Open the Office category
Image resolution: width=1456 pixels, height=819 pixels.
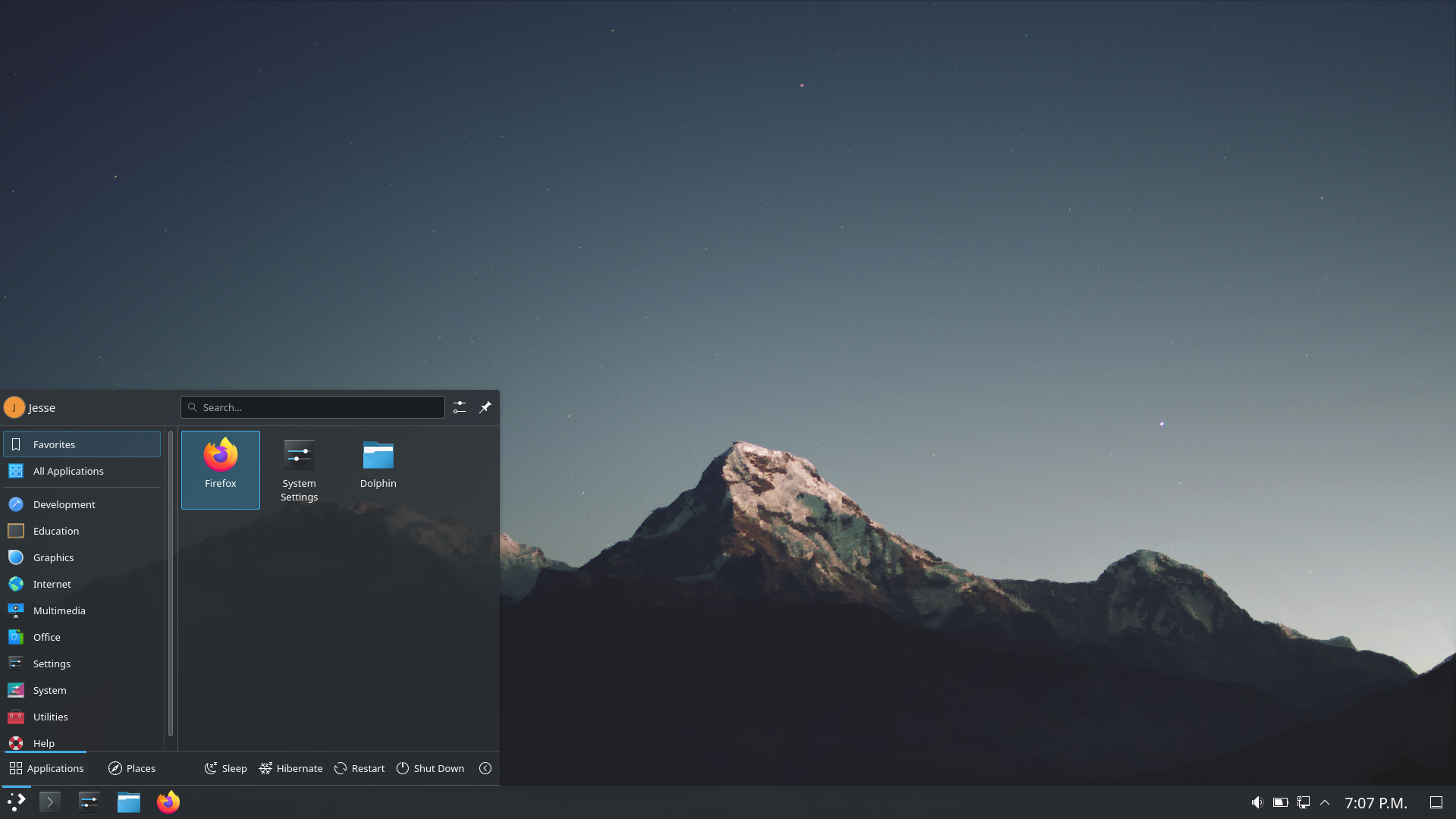tap(82, 637)
